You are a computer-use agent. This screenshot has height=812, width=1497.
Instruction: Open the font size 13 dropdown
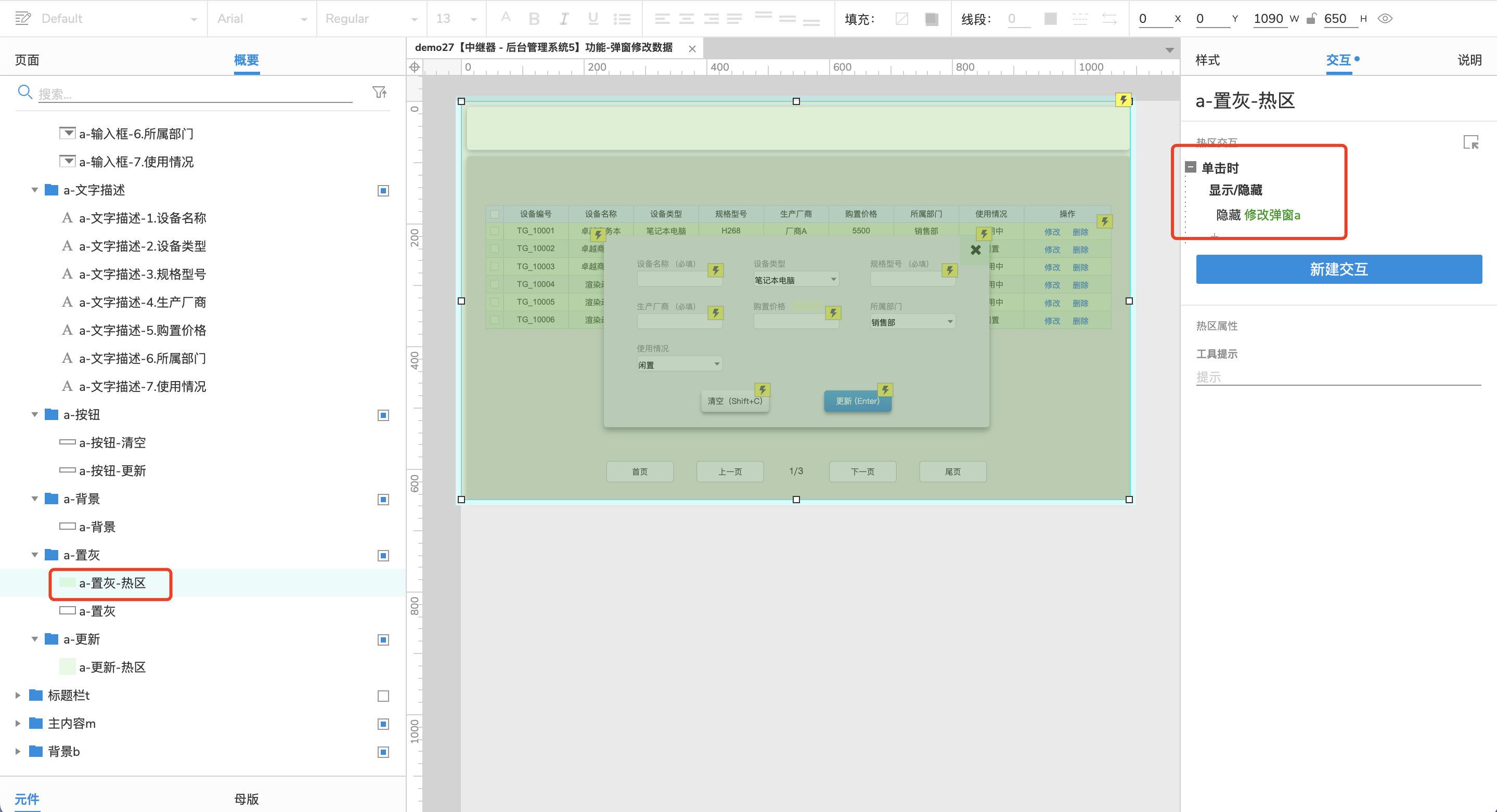[x=456, y=19]
